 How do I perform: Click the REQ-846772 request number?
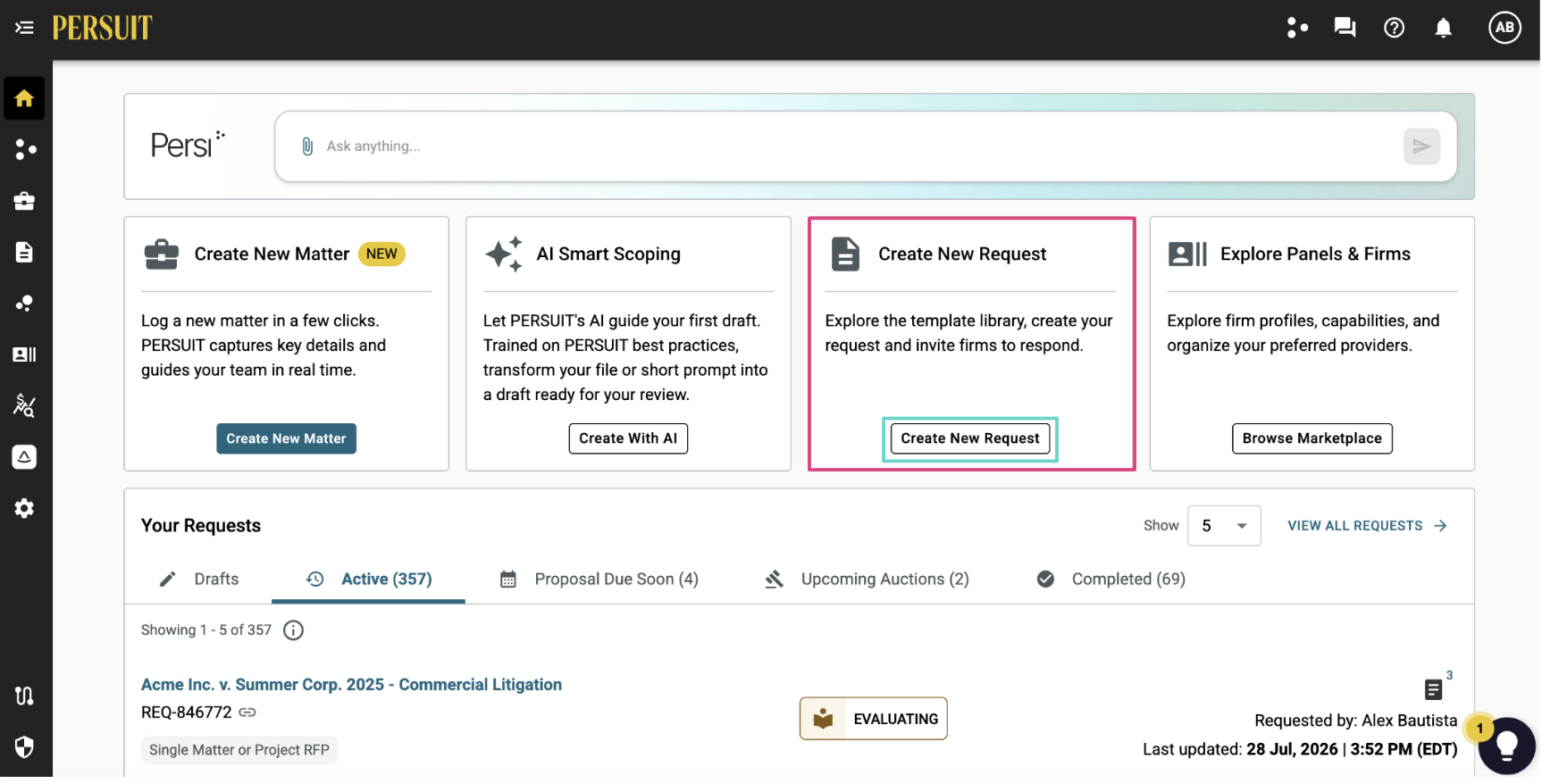186,713
